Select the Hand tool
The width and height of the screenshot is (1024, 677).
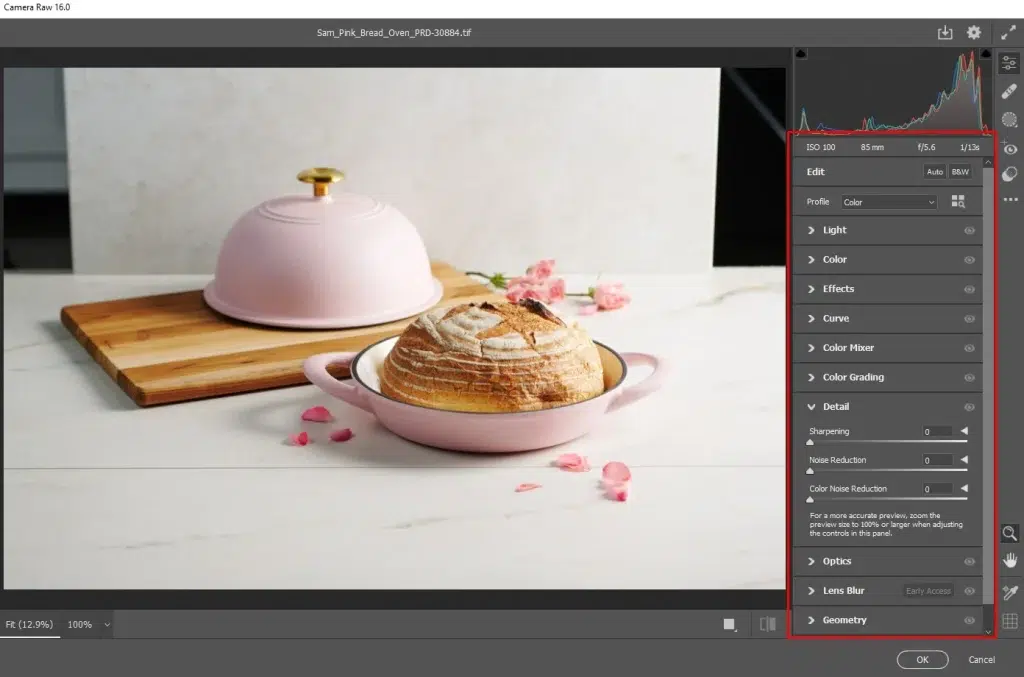1009,561
